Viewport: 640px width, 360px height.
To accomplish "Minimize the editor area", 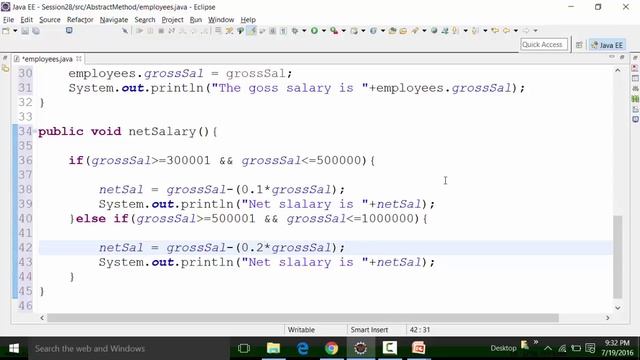I will point(611,57).
